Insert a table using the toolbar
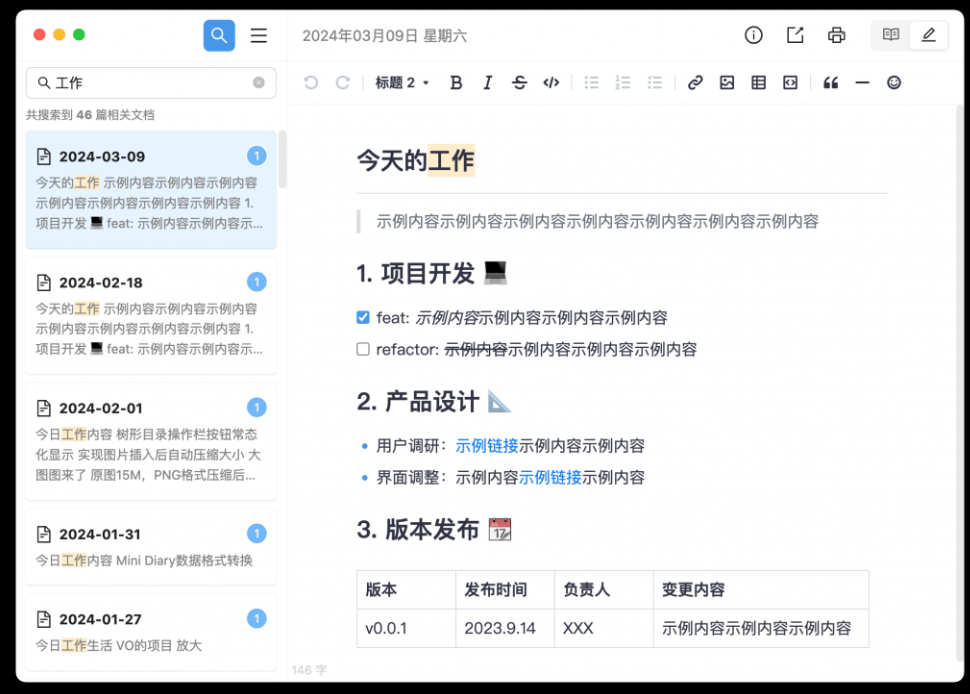Image resolution: width=970 pixels, height=694 pixels. click(757, 82)
